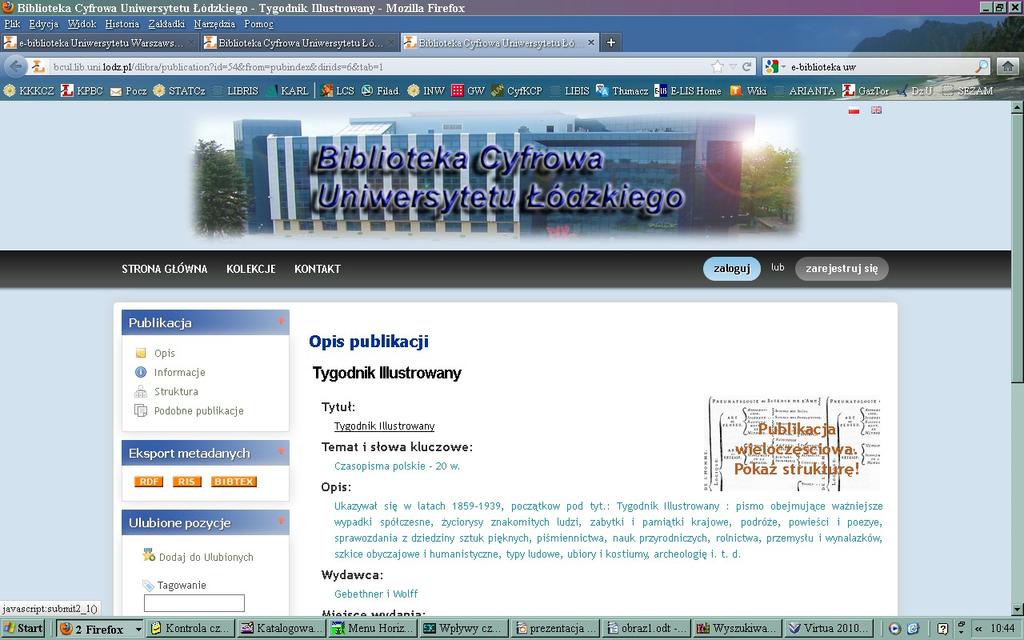Open KONTAKT in the navigation bar

317,268
